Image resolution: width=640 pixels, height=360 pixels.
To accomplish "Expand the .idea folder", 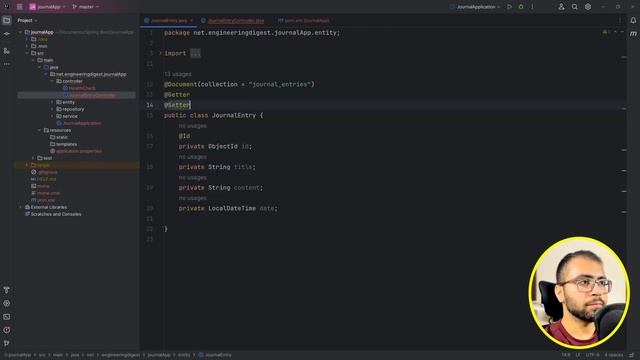I will 27,39.
